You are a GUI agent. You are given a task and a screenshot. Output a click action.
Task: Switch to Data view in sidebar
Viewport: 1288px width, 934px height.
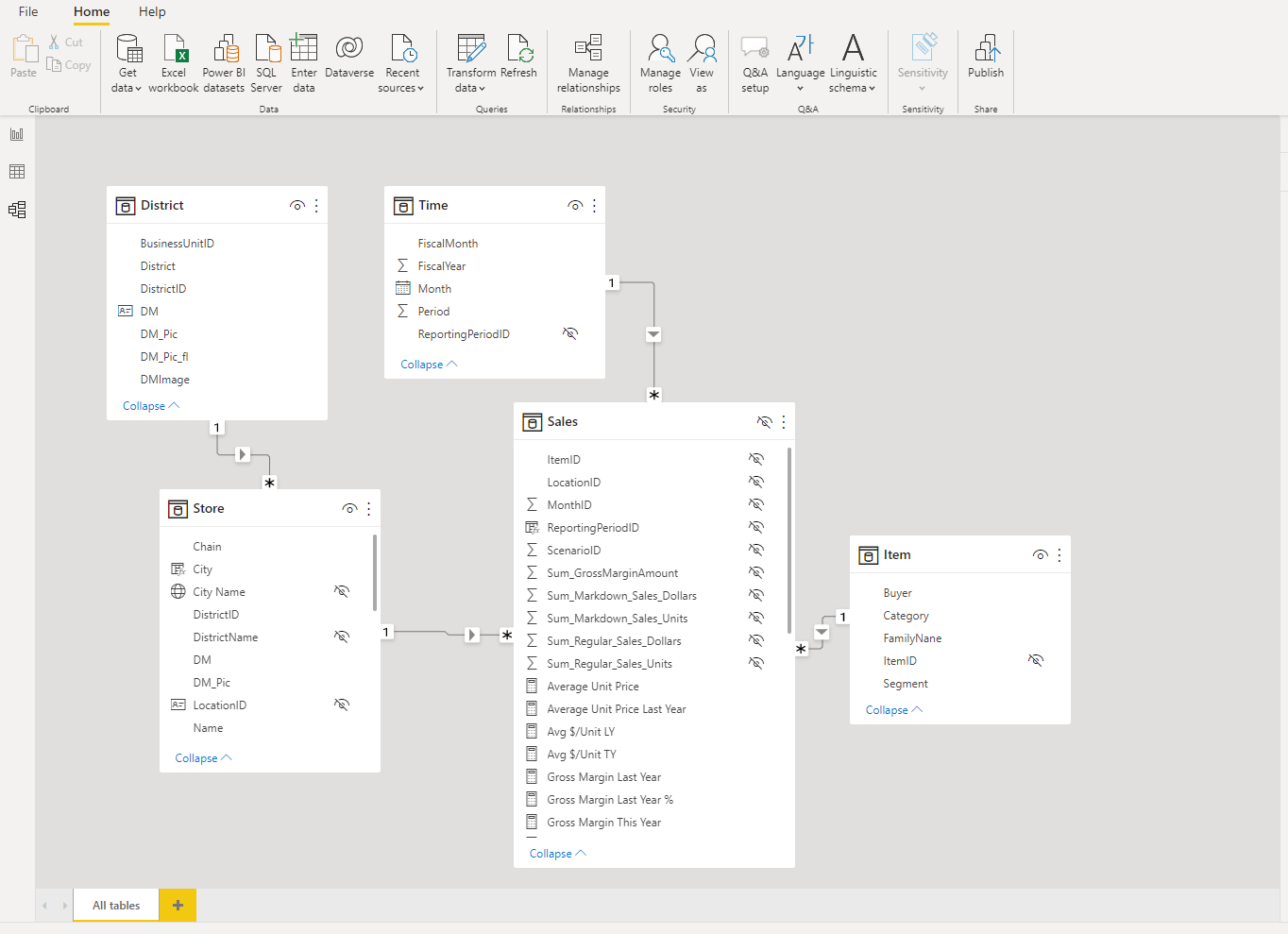pyautogui.click(x=17, y=172)
